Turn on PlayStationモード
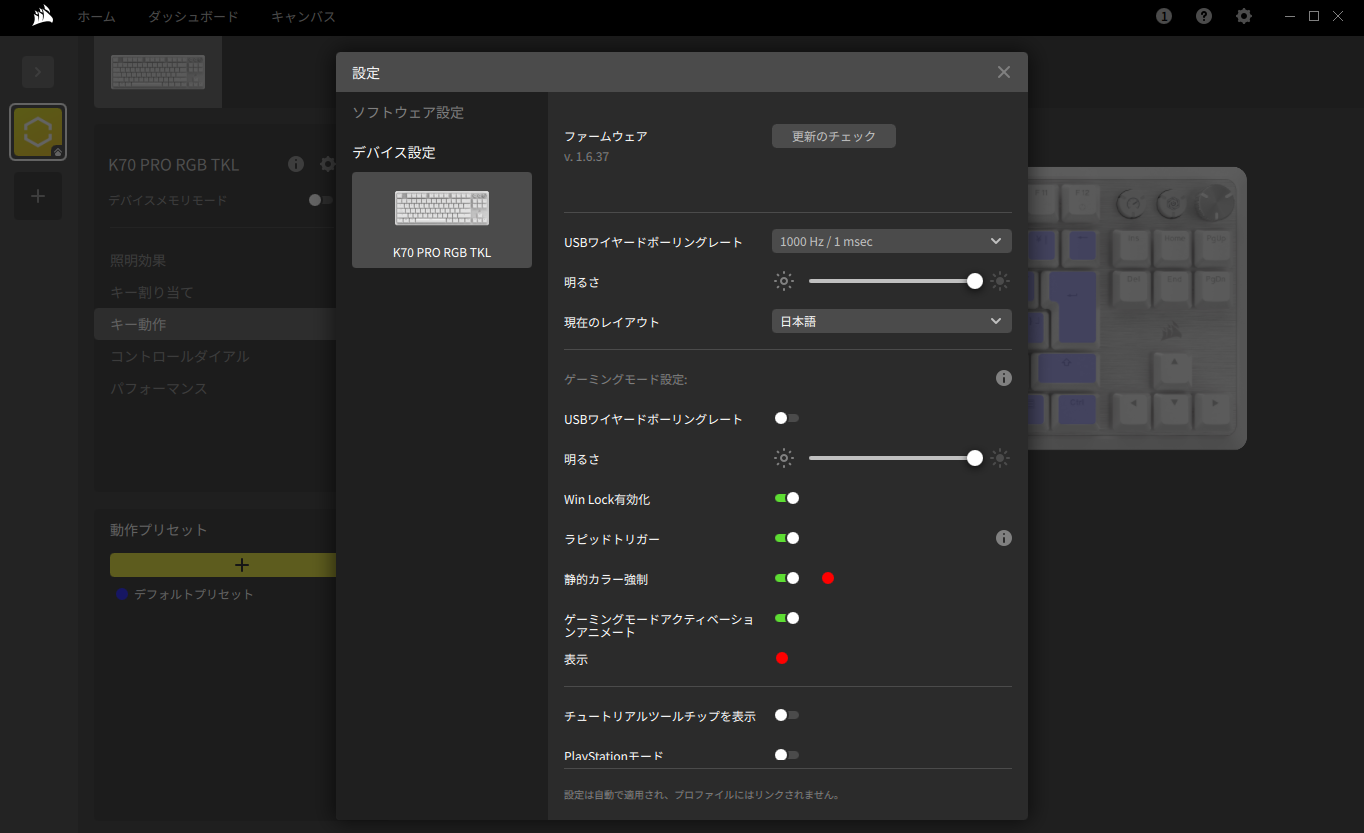Viewport: 1364px width, 833px height. 787,755
